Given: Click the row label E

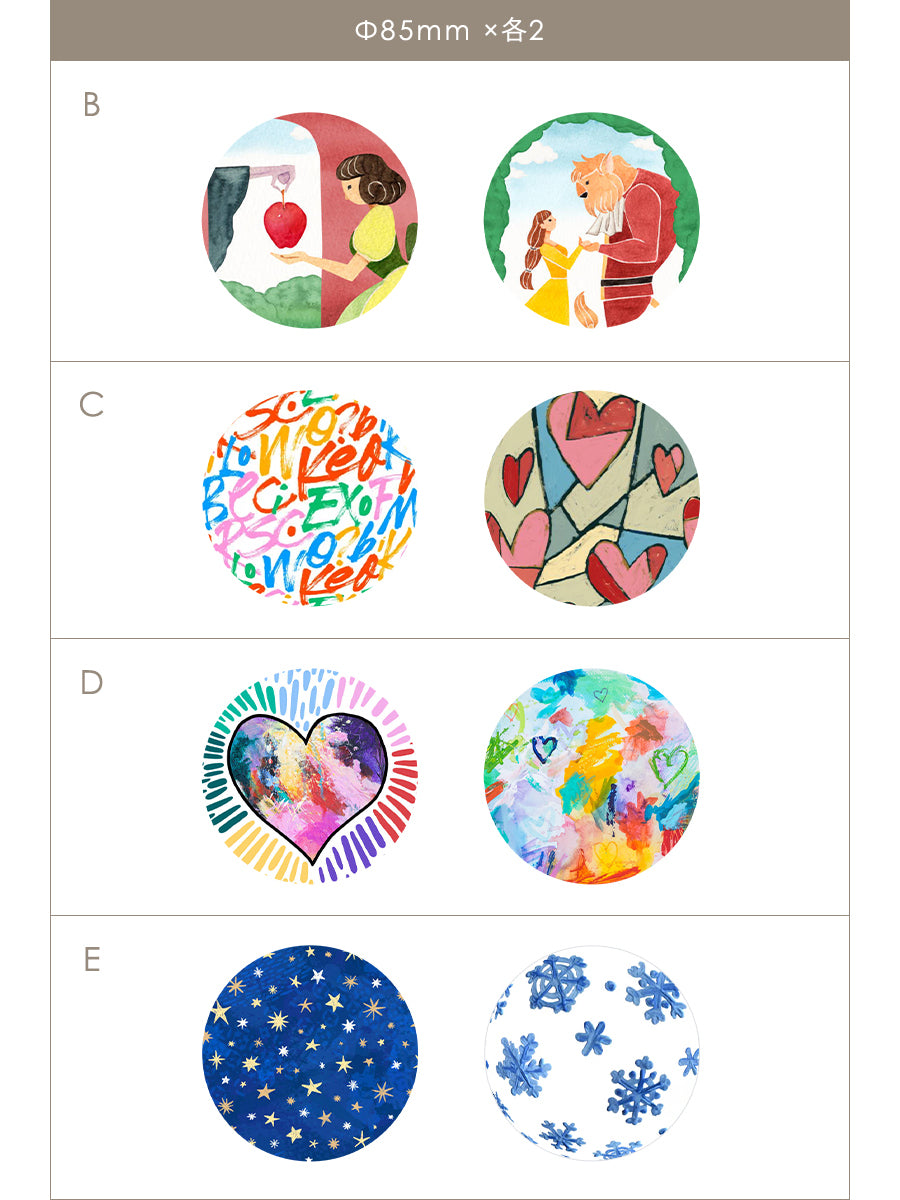Looking at the screenshot, I should coord(91,960).
